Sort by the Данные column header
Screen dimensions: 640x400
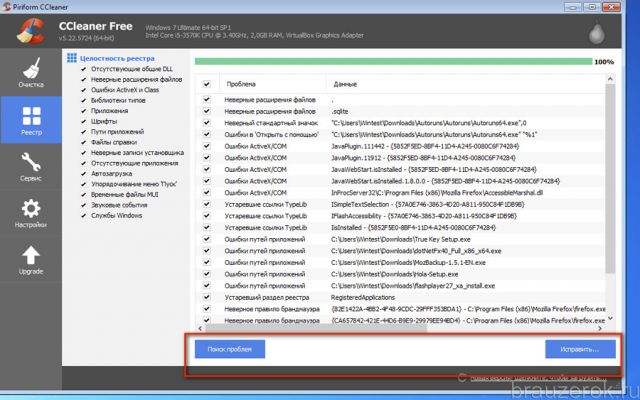click(x=465, y=84)
